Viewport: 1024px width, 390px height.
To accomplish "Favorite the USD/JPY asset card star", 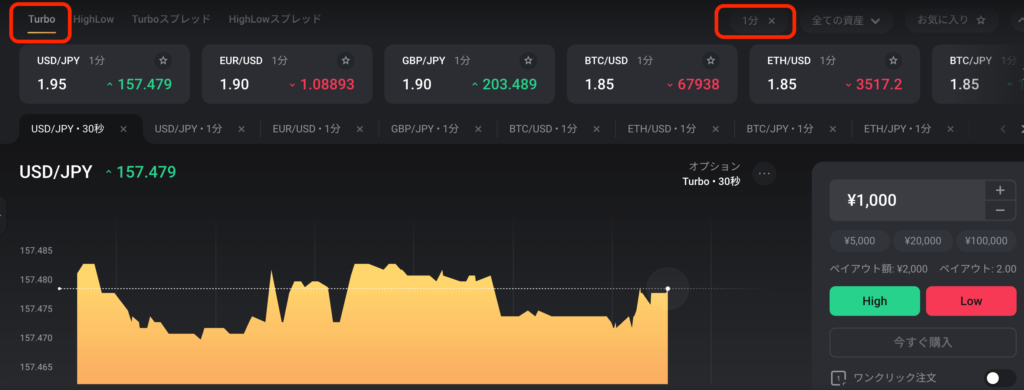I will click(163, 61).
